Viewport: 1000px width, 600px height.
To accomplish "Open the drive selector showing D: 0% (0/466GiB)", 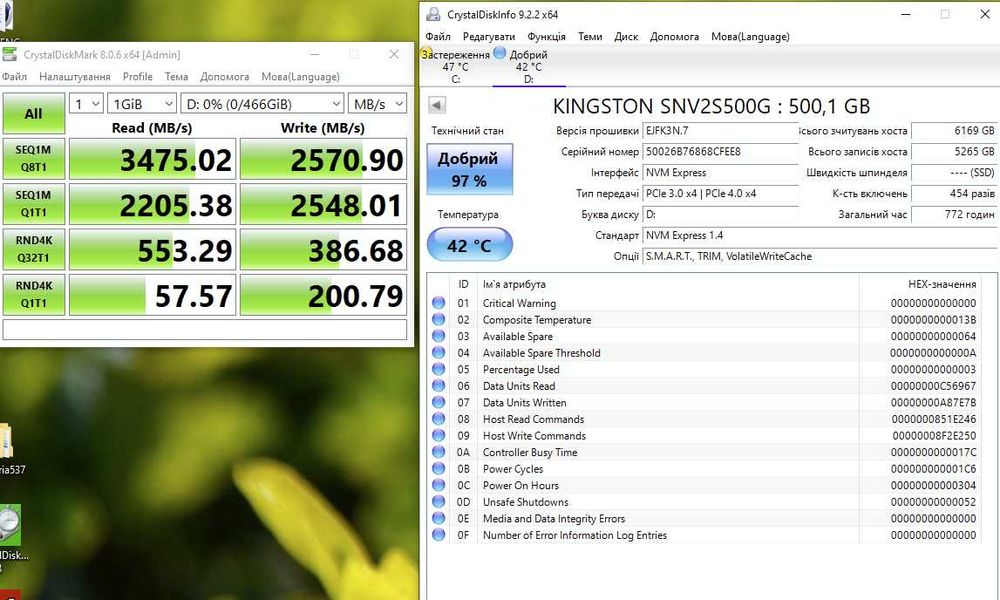I will click(x=262, y=104).
